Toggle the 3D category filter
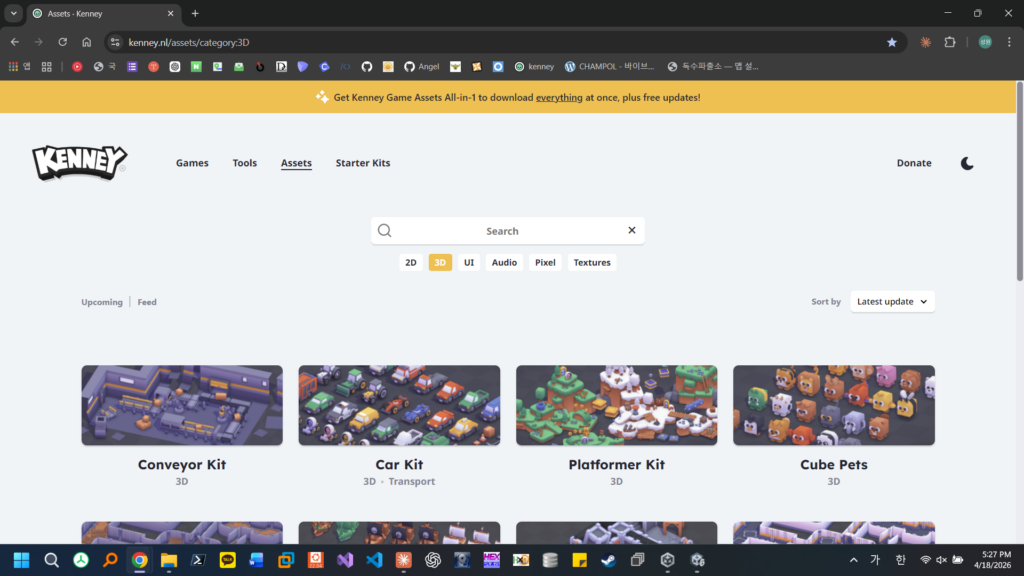The height and width of the screenshot is (576, 1024). point(440,263)
